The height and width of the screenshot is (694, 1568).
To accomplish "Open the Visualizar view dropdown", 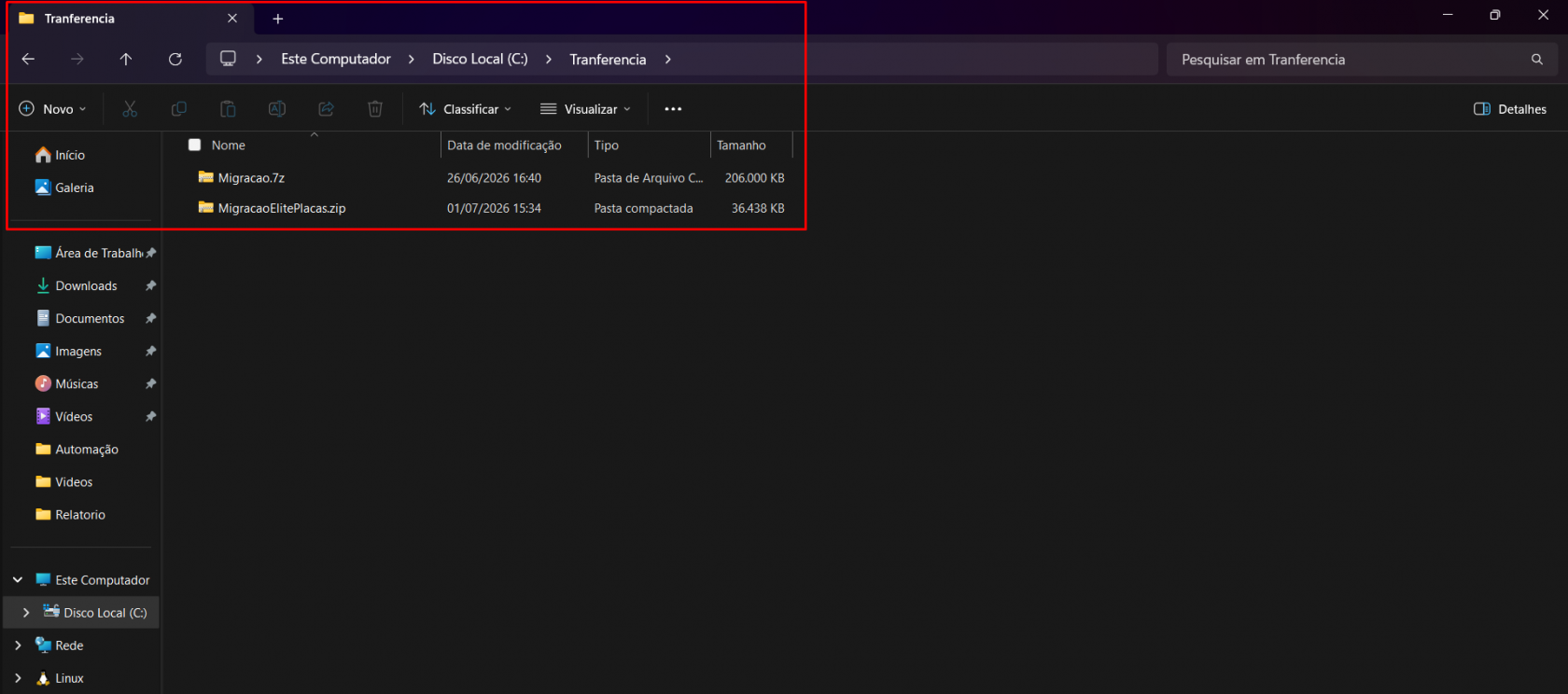I will pos(585,109).
